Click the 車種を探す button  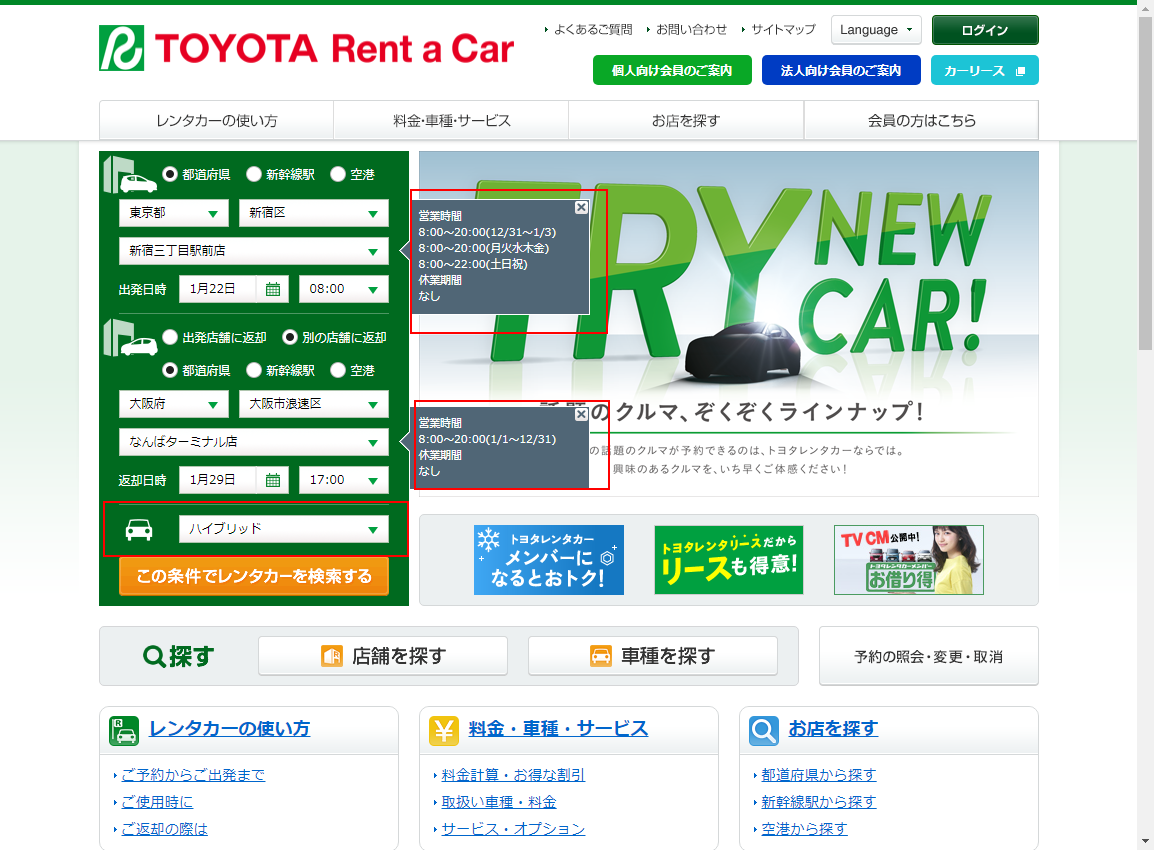pos(653,656)
